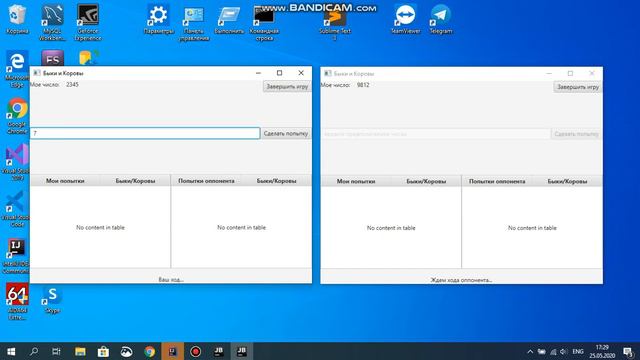Launch the Sublime Text desktop shortcut
Screen dimensions: 640x360
tap(335, 24)
